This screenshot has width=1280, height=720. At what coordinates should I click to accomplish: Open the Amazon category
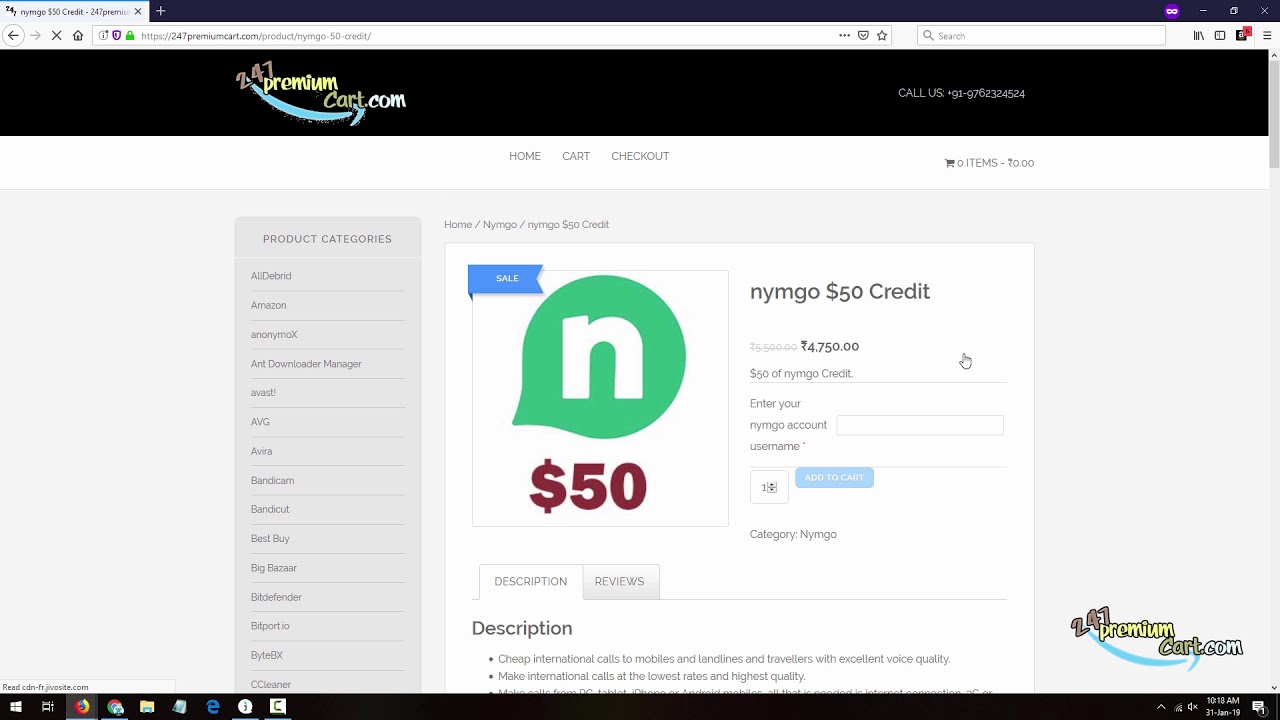tap(268, 305)
